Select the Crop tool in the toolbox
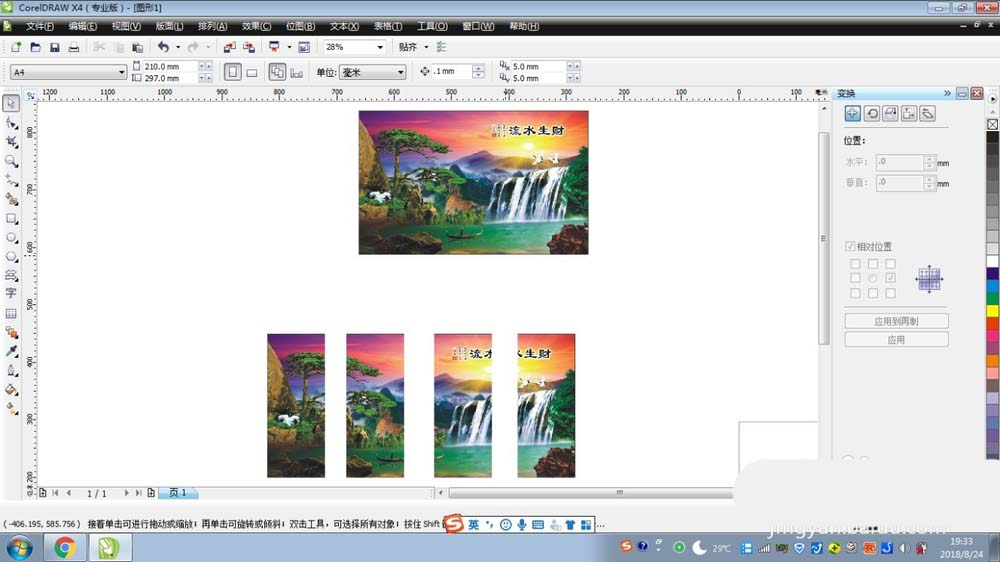Screen dimensions: 1000x562 point(11,142)
